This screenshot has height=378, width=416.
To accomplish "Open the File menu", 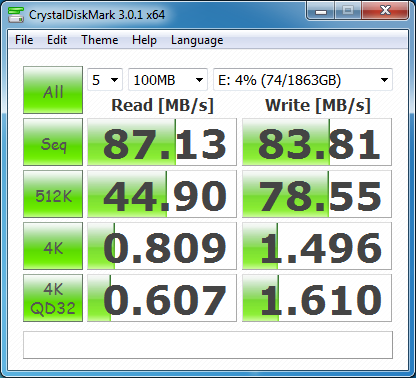I will point(24,40).
